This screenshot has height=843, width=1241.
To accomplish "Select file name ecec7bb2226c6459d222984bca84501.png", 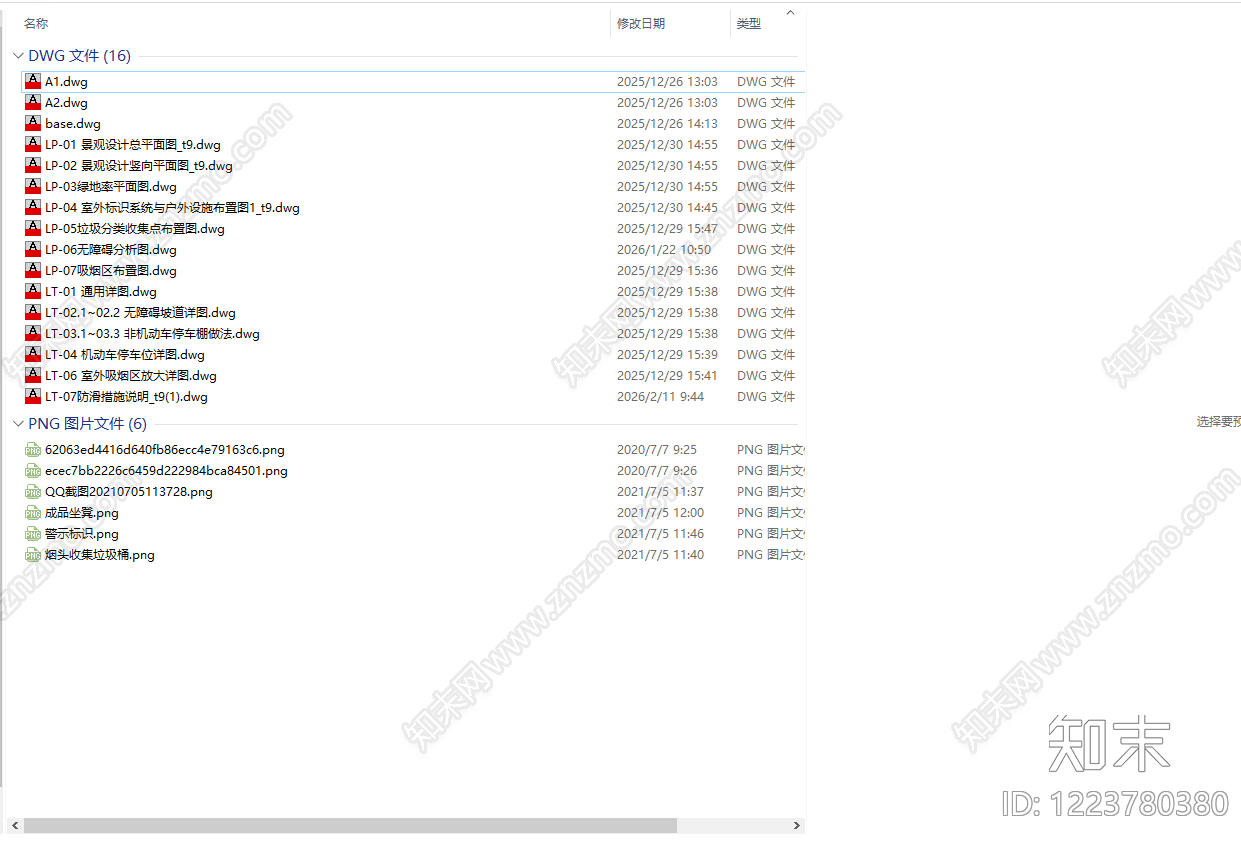I will (x=166, y=471).
